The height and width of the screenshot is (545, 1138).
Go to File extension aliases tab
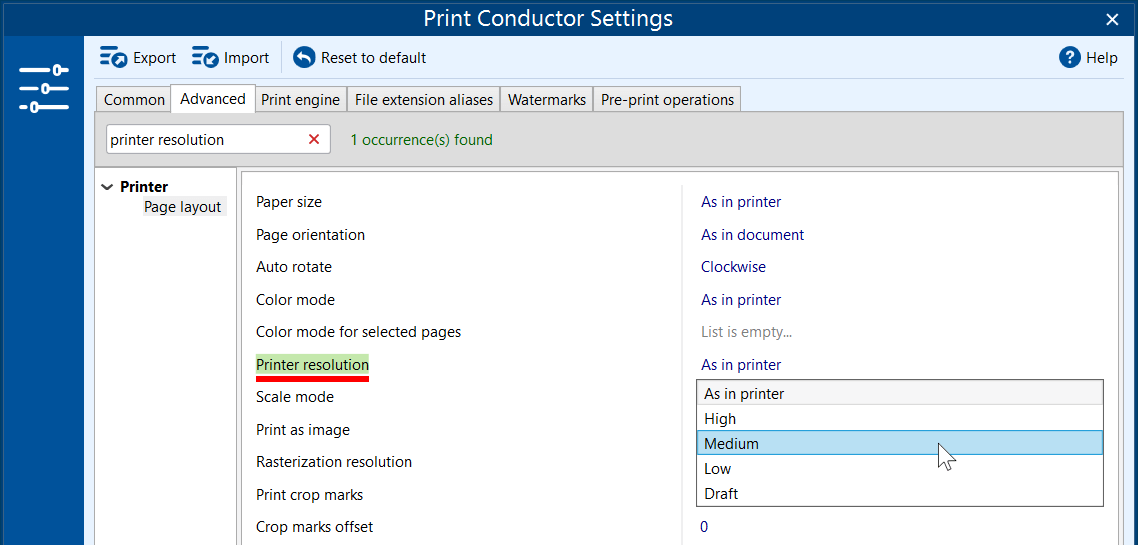click(424, 100)
